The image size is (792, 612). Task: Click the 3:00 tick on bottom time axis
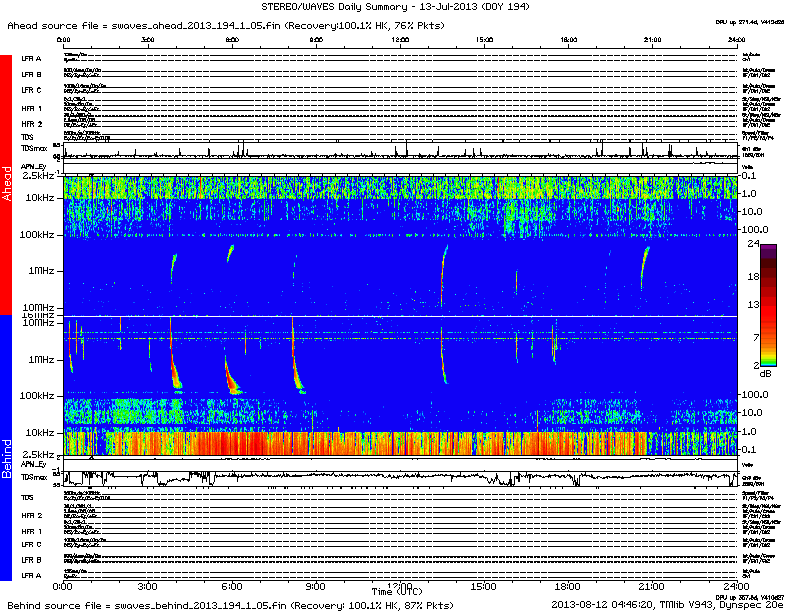pyautogui.click(x=148, y=585)
